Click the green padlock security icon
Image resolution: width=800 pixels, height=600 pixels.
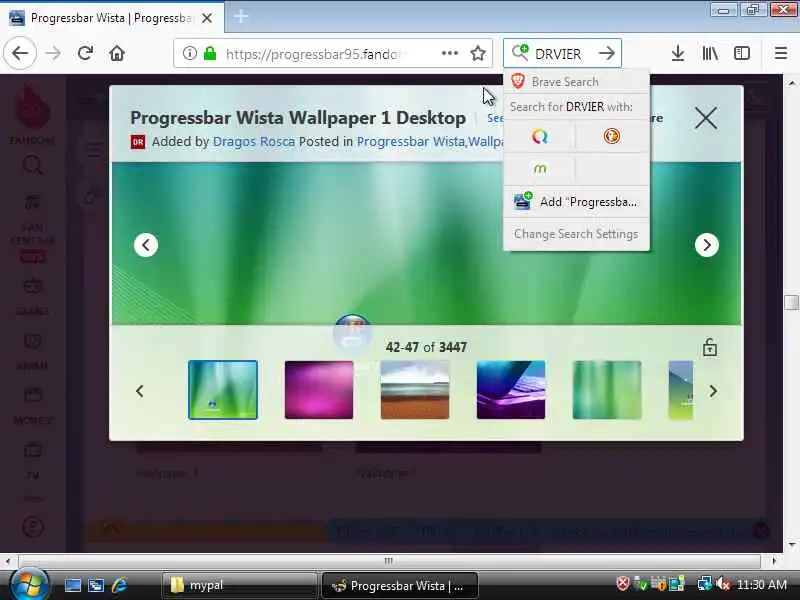[210, 53]
